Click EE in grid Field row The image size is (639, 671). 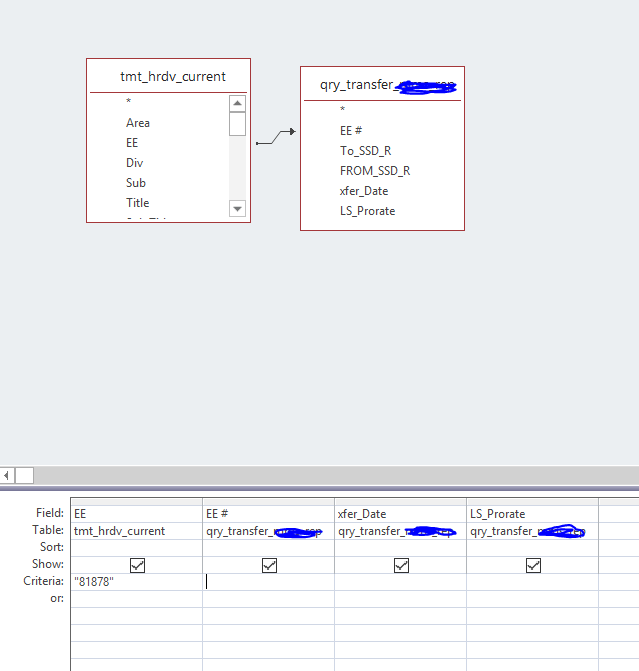(x=137, y=514)
